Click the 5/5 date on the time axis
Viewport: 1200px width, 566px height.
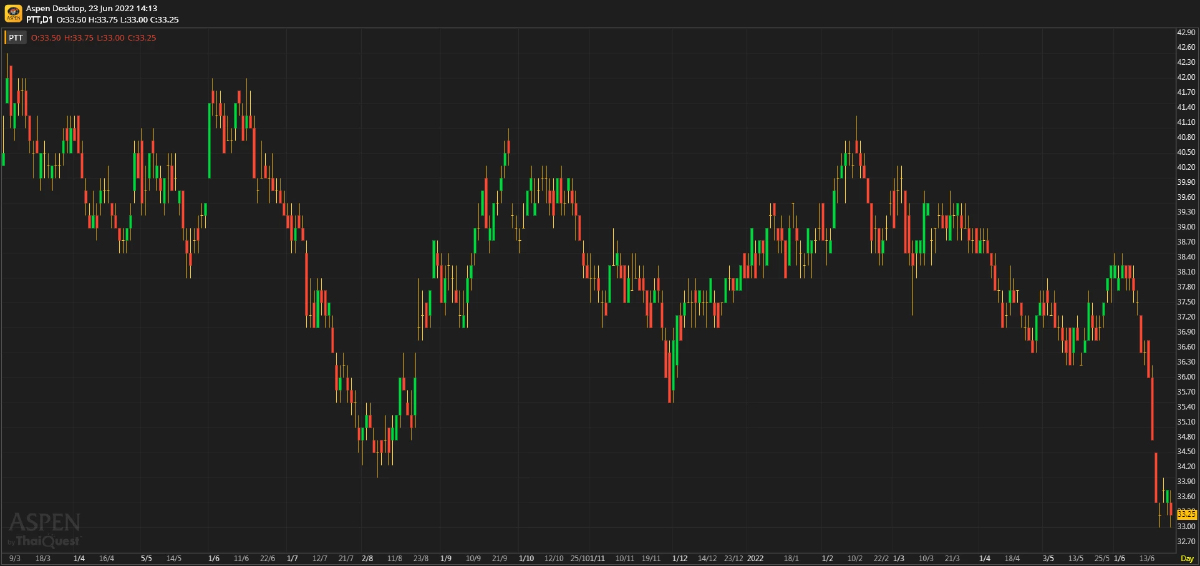pos(147,557)
